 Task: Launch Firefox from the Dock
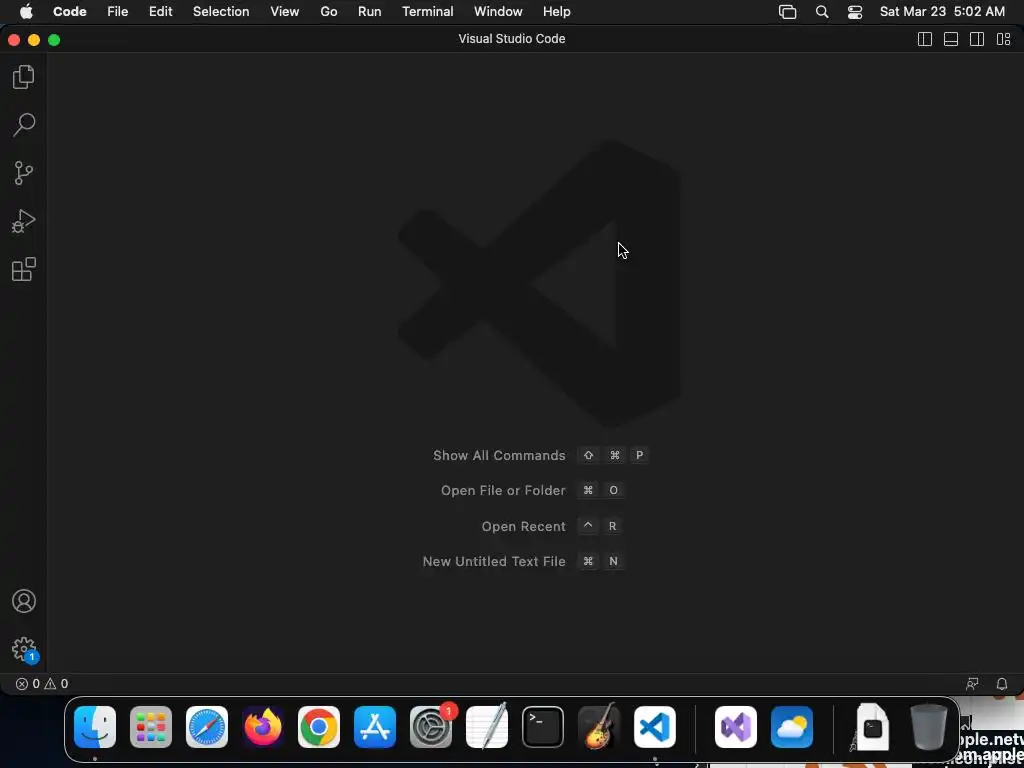tap(263, 727)
